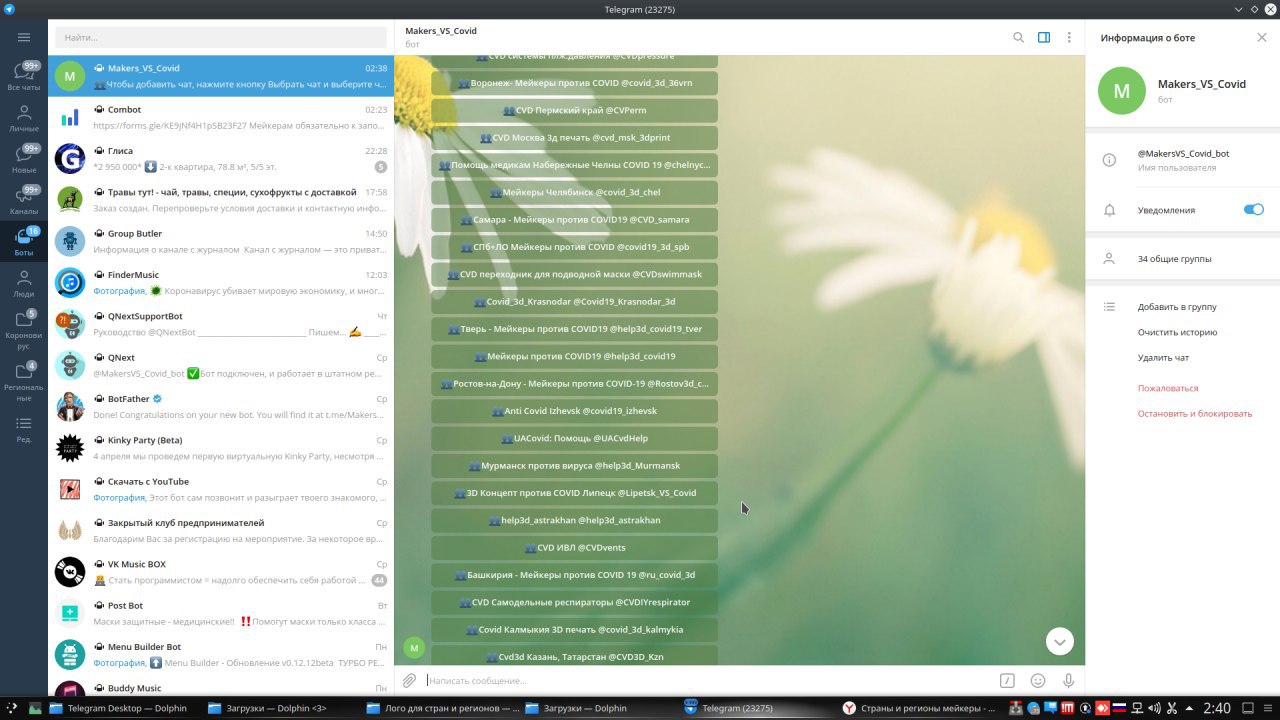The height and width of the screenshot is (720, 1280).
Task: Open the 'Личные' folder
Action: coord(24,118)
